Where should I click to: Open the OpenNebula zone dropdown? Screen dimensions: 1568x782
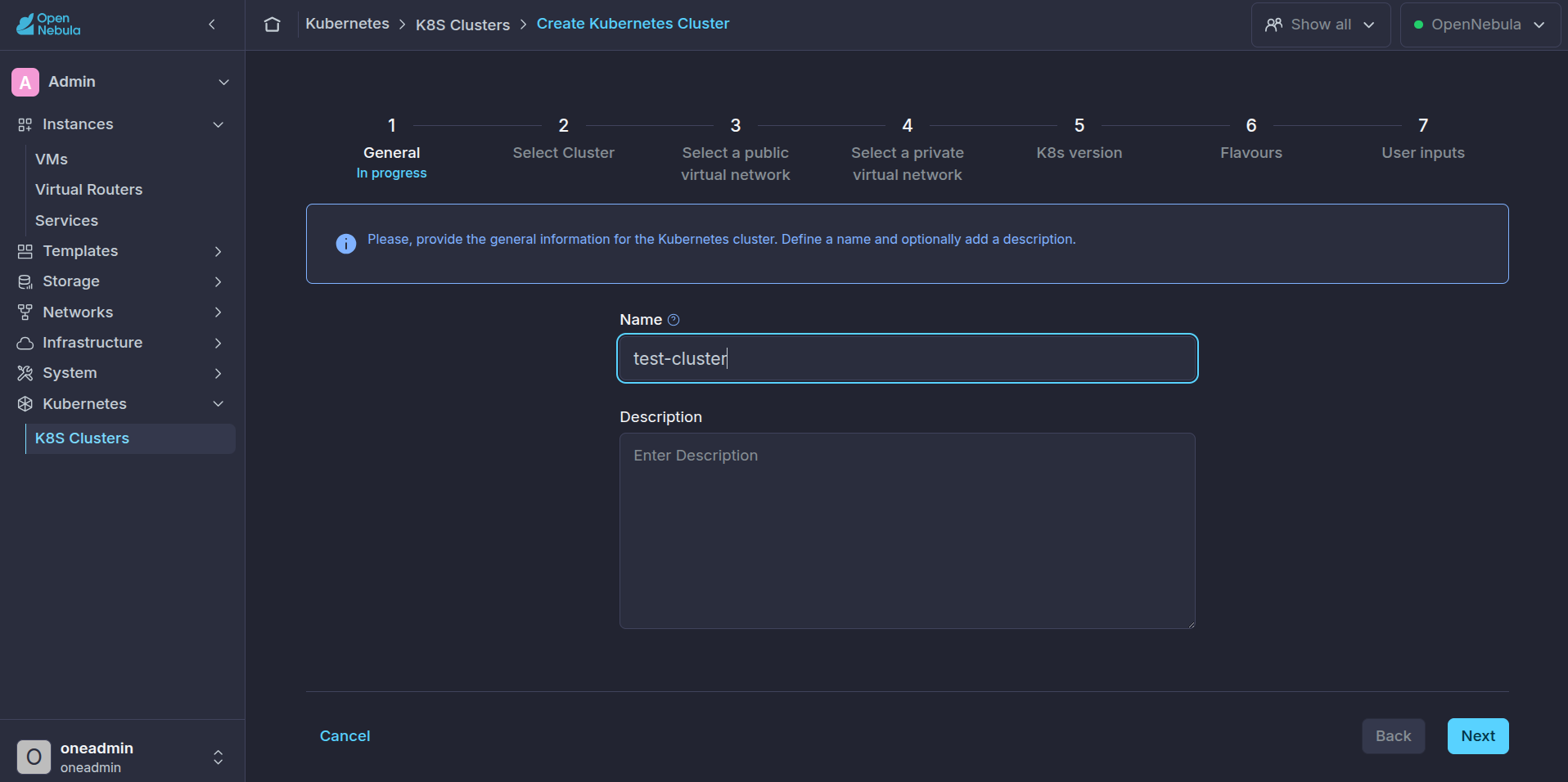pos(1480,25)
